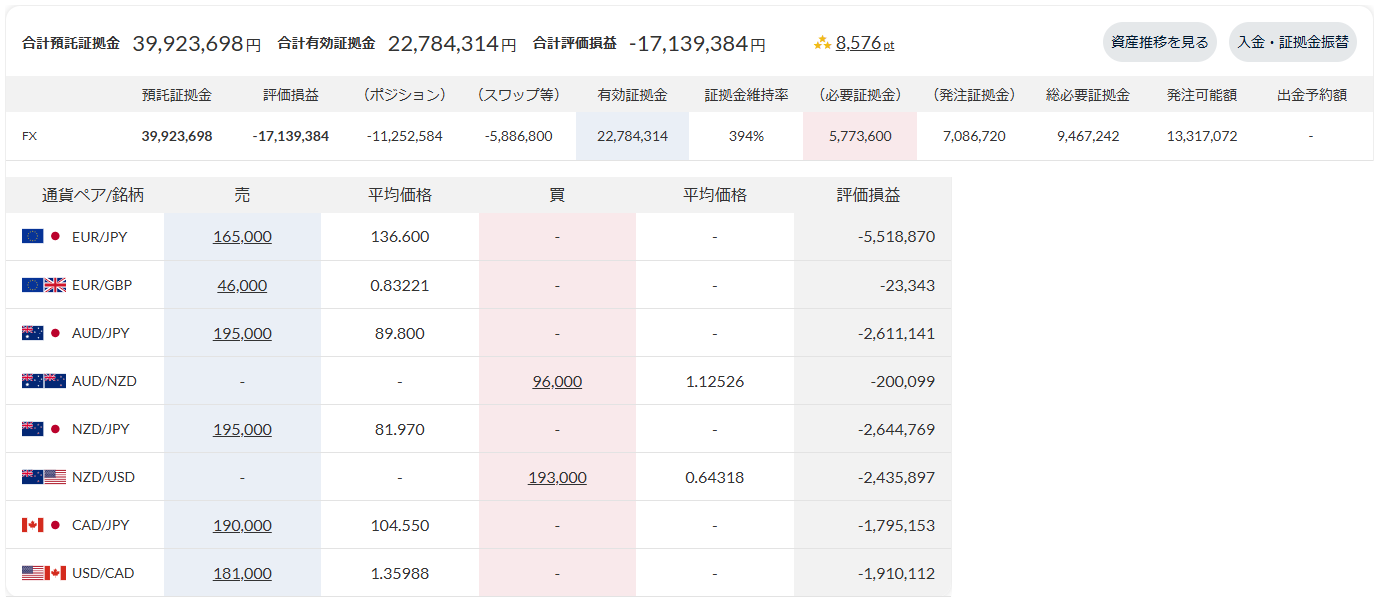Click the 評価損益 column header in positions table
The width and height of the screenshot is (1379, 602).
(x=868, y=195)
